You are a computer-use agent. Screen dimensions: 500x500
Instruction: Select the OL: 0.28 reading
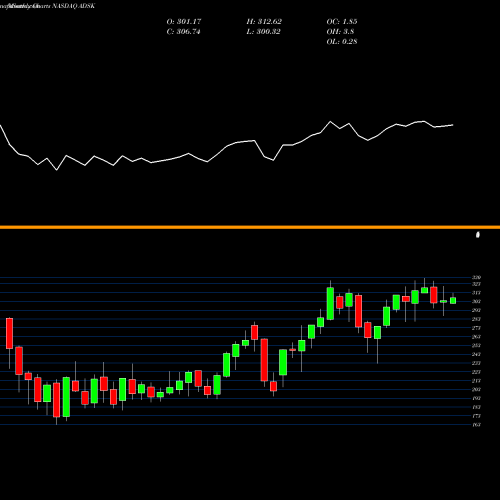click(342, 42)
